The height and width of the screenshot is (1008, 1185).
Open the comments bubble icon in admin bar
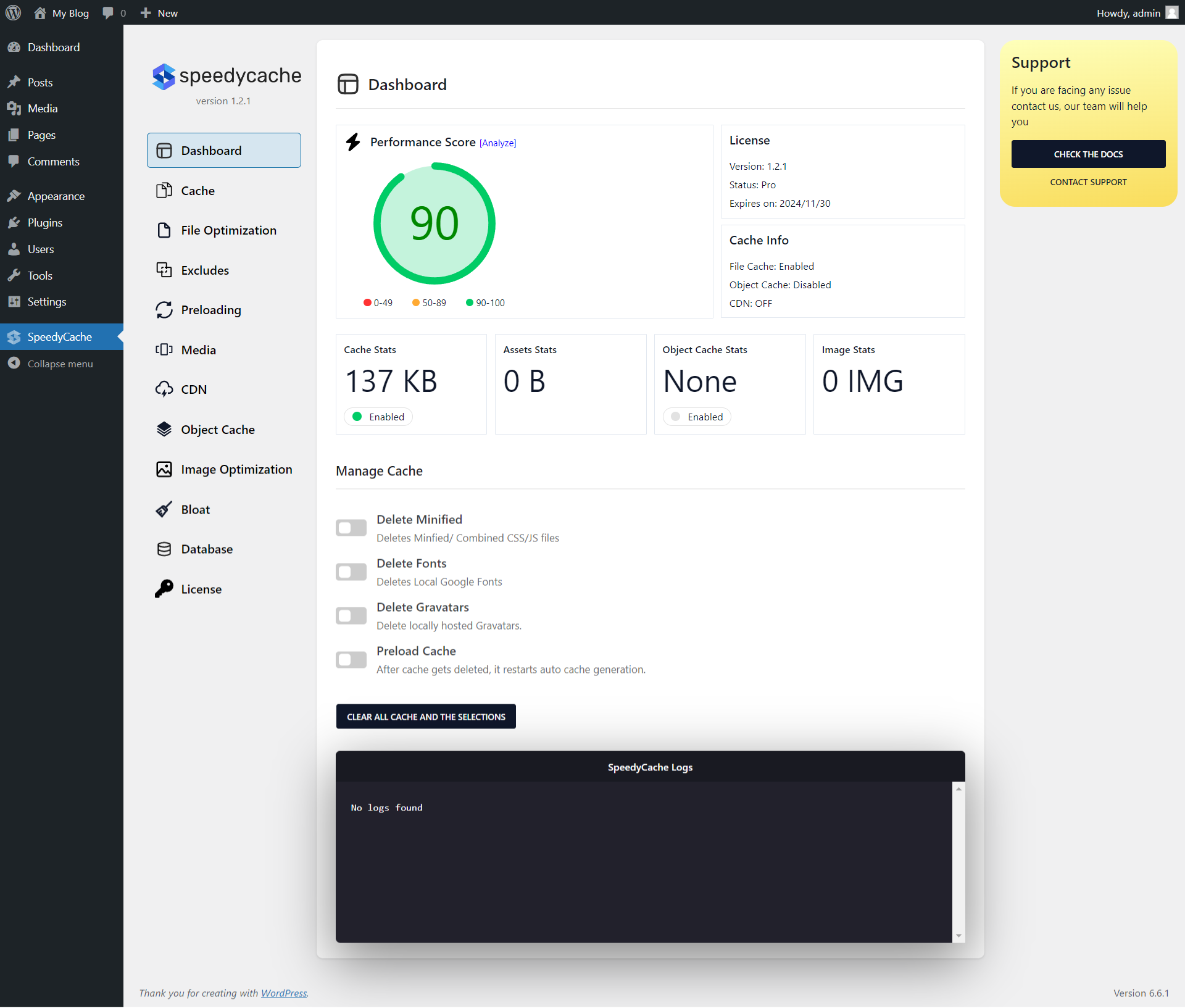tap(108, 13)
